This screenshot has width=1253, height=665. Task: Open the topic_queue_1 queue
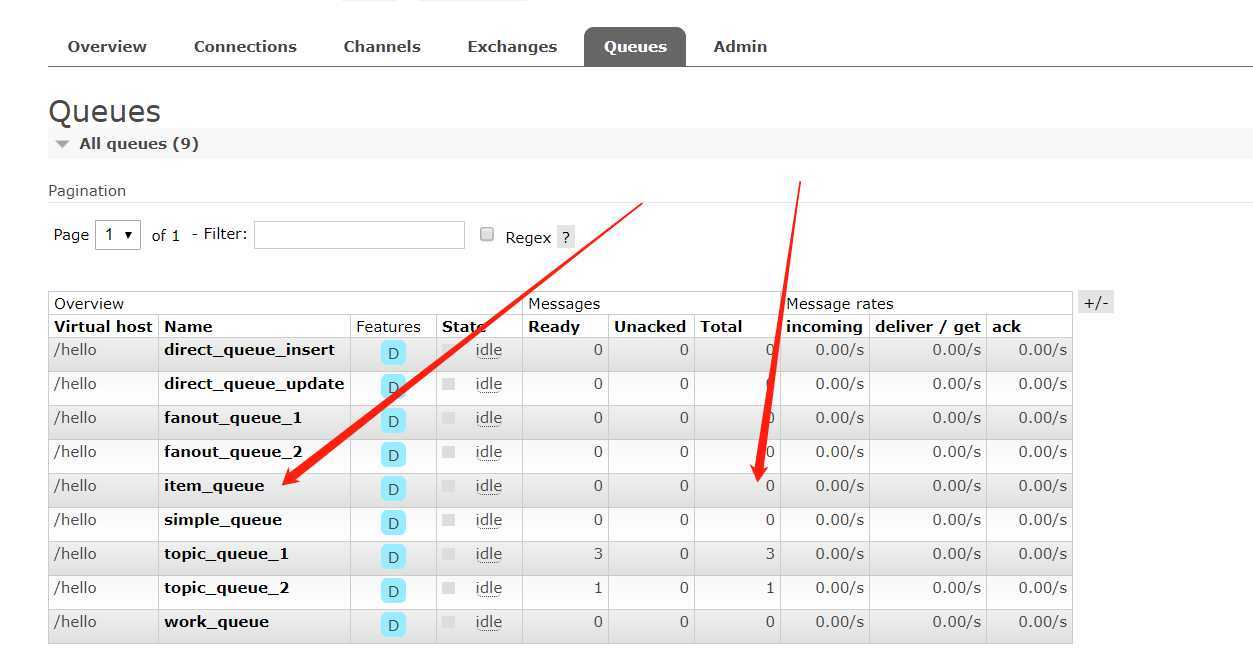226,554
